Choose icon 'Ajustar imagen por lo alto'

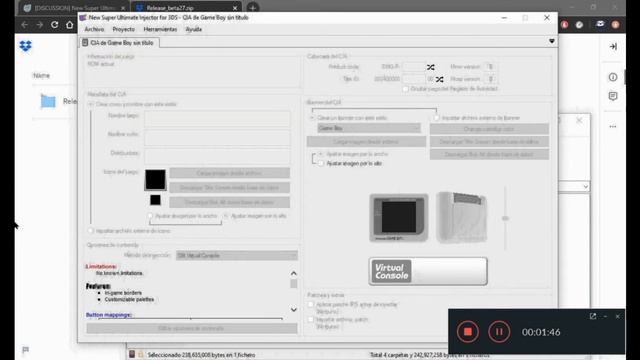click(x=226, y=216)
